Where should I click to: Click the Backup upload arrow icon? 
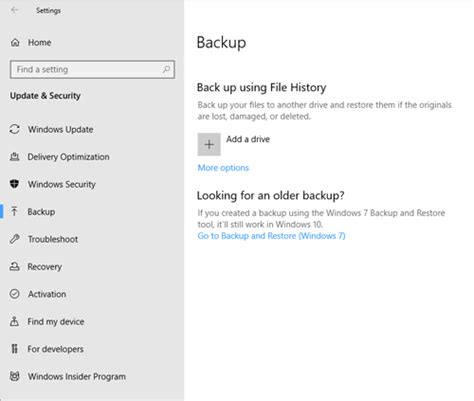tap(14, 211)
